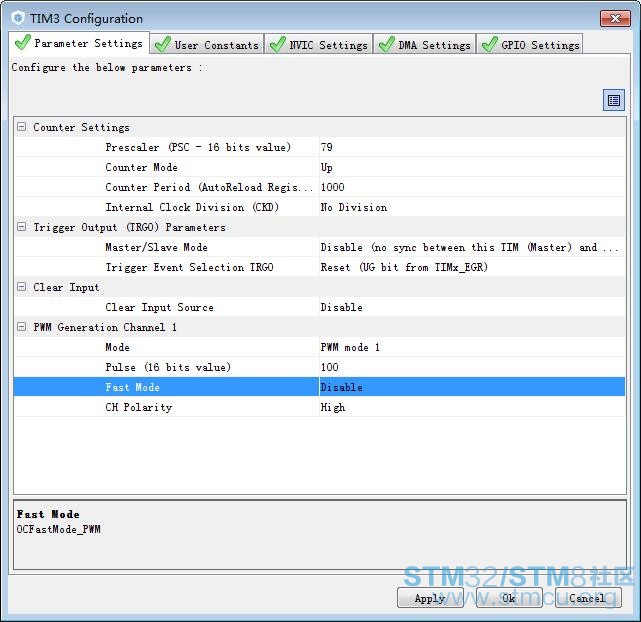Click the Apply button
641x622 pixels.
430,598
